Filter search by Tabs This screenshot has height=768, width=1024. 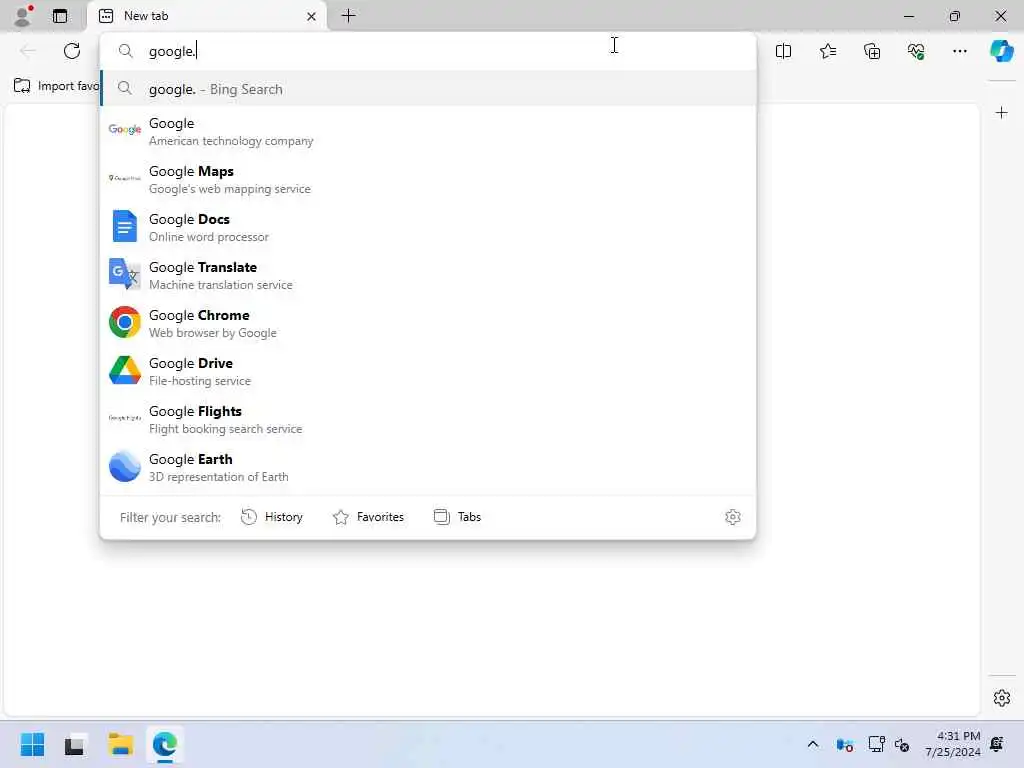[x=457, y=517]
